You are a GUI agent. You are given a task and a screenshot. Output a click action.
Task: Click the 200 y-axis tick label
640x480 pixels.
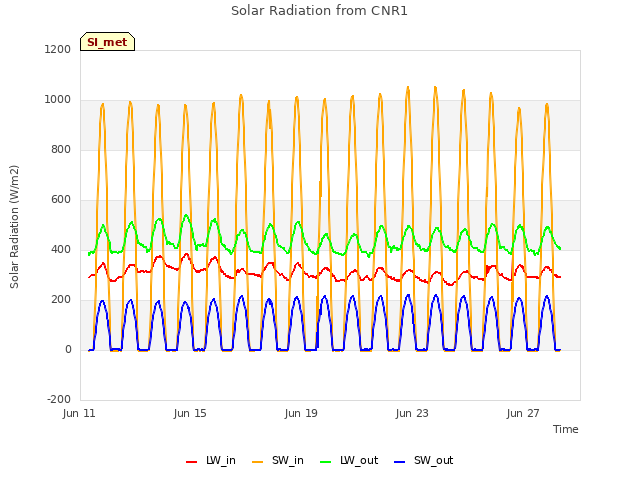pyautogui.click(x=61, y=300)
